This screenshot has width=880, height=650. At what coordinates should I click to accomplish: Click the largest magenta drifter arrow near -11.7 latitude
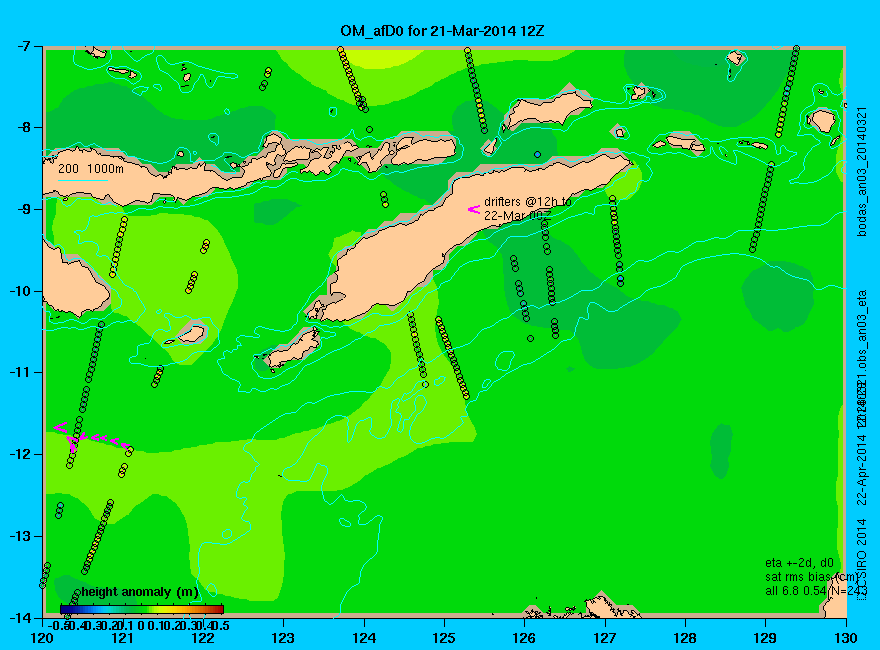(61, 428)
